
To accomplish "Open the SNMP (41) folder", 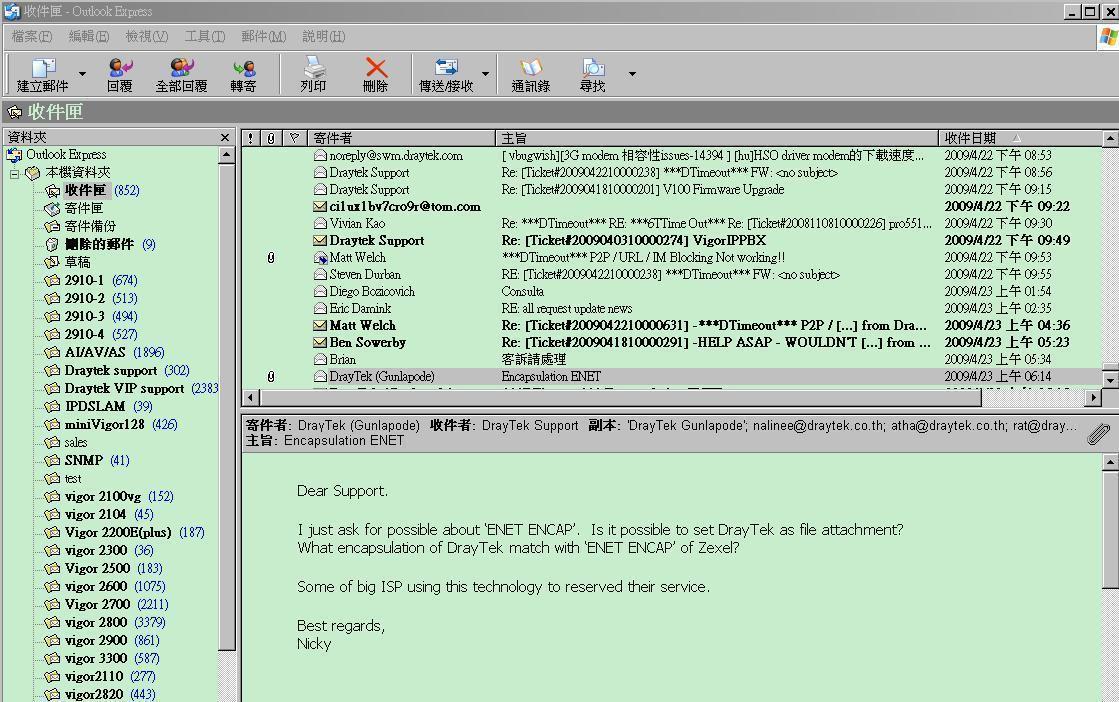I will 87,460.
